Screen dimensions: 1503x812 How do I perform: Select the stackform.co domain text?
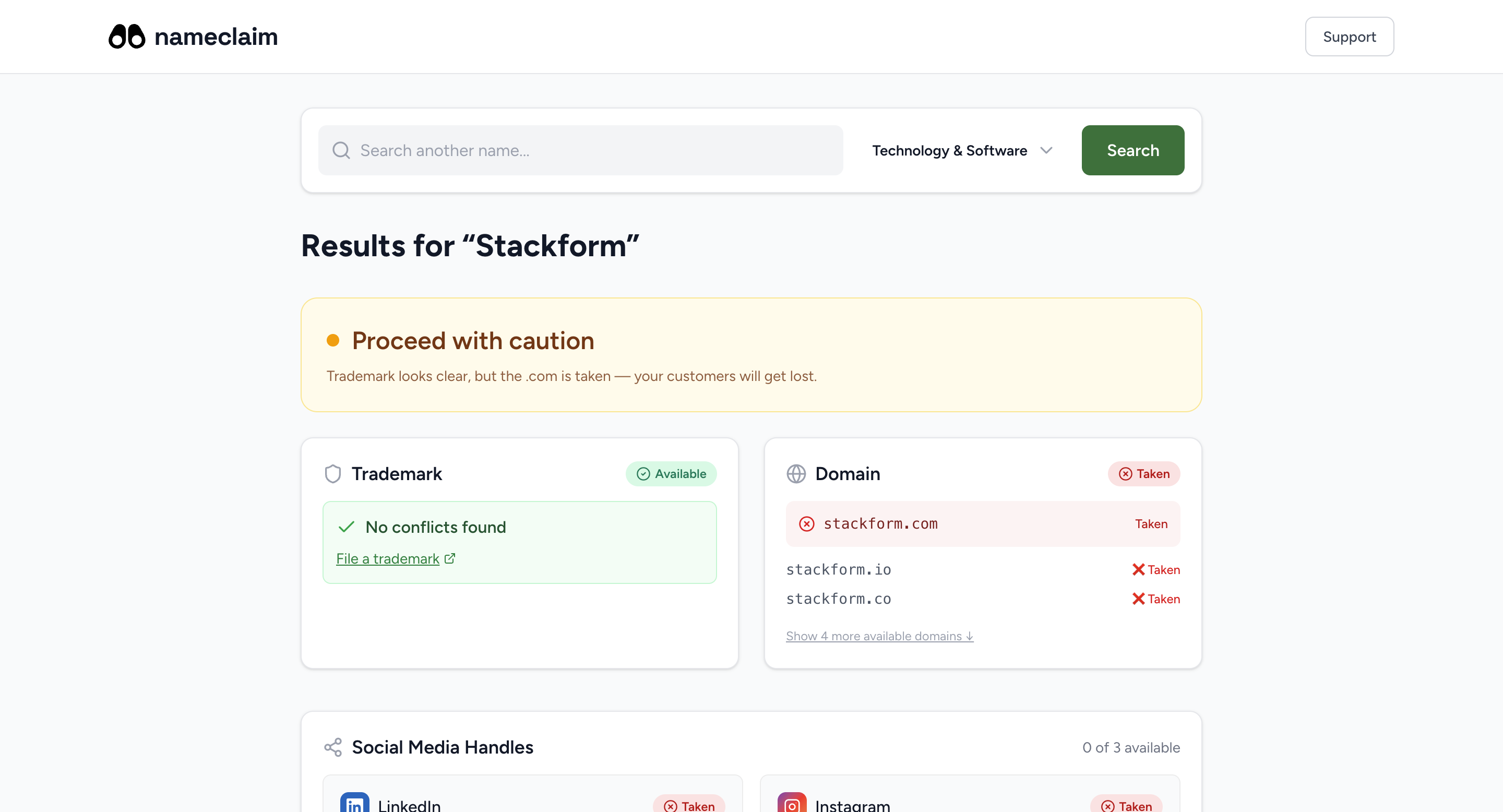tap(839, 599)
